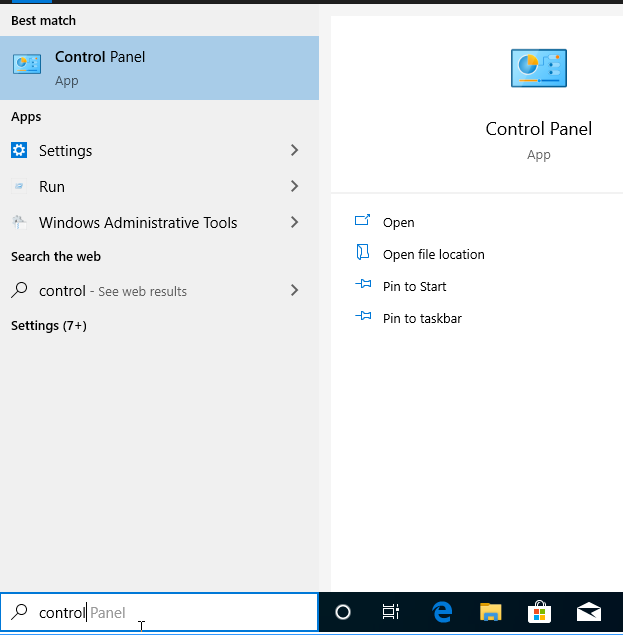Expand the control web search arrow
Image resolution: width=623 pixels, height=638 pixels.
coord(294,291)
